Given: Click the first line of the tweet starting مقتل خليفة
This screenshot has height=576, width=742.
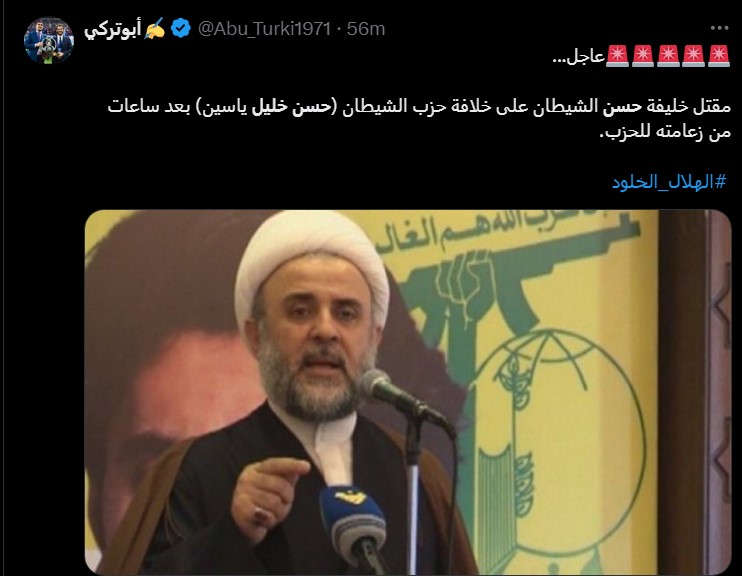Looking at the screenshot, I should click(x=419, y=107).
